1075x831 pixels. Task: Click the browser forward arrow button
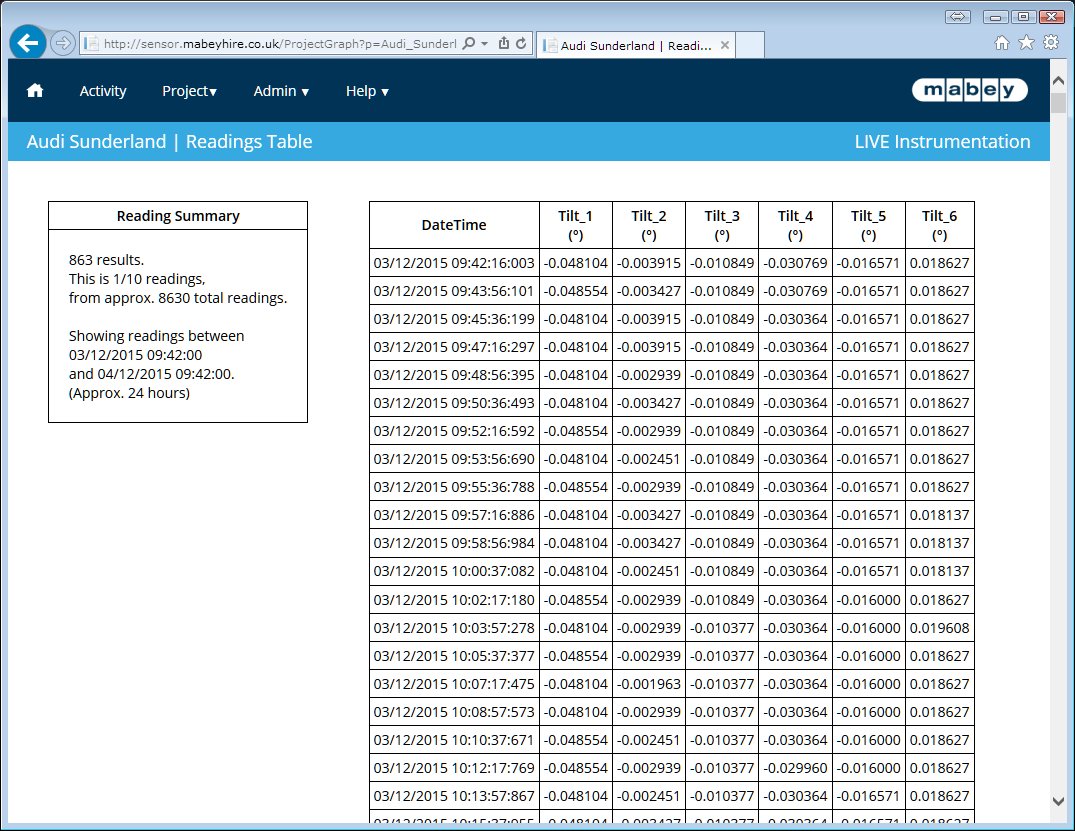pos(62,44)
